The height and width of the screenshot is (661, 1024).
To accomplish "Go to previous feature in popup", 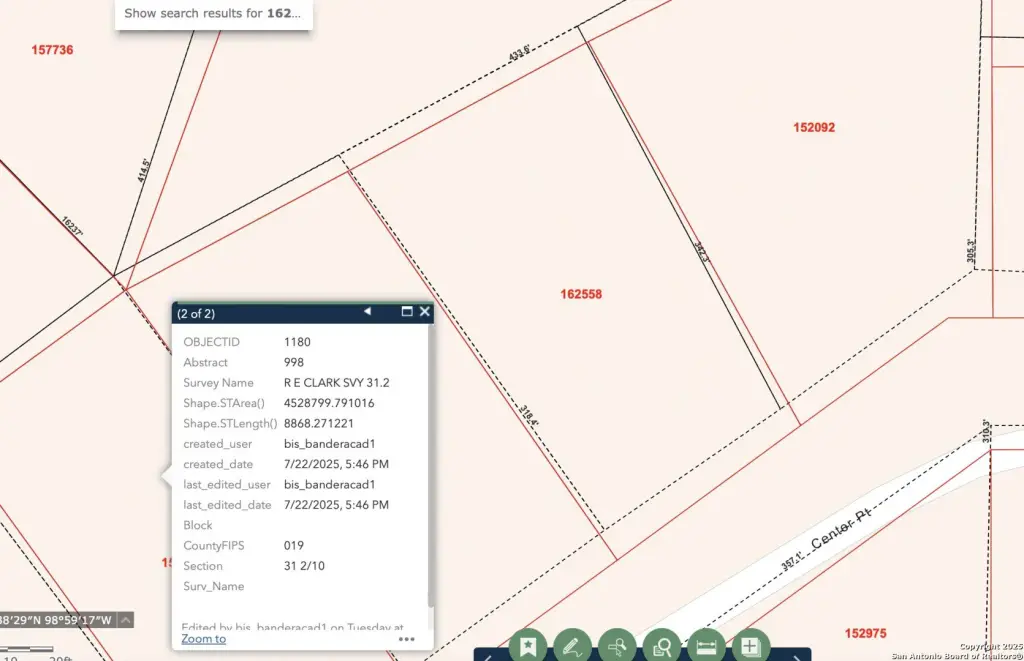I will [367, 312].
